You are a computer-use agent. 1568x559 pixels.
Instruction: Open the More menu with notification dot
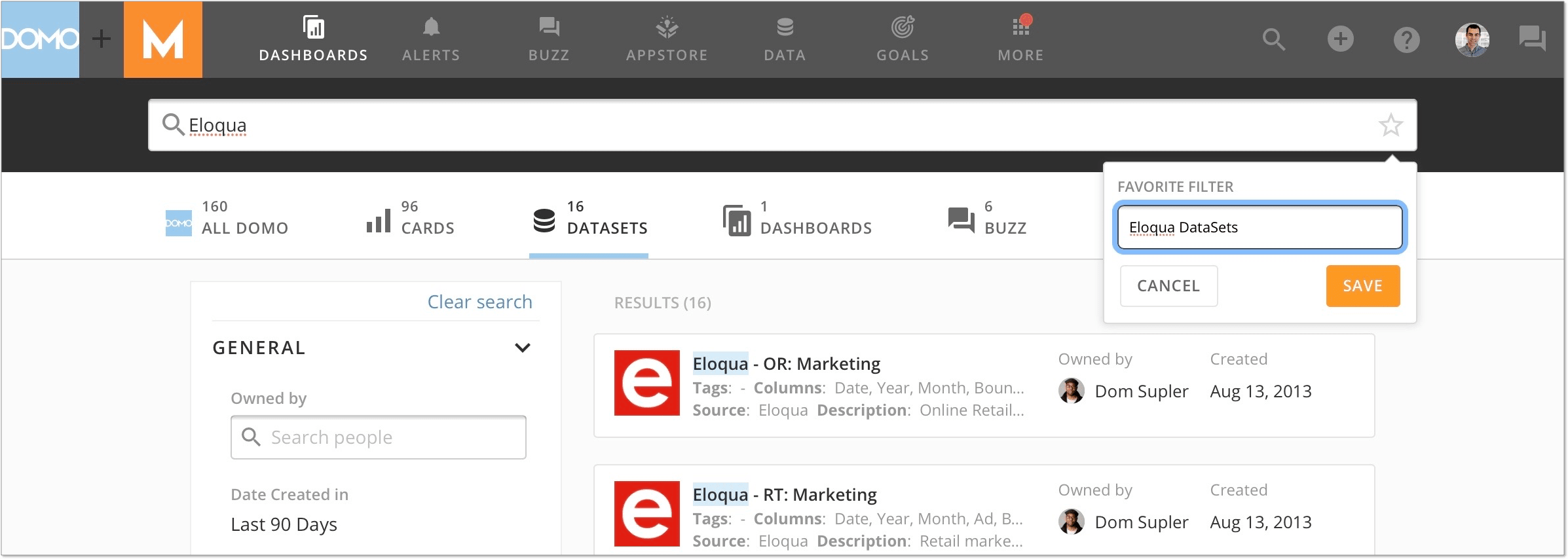(x=1020, y=39)
